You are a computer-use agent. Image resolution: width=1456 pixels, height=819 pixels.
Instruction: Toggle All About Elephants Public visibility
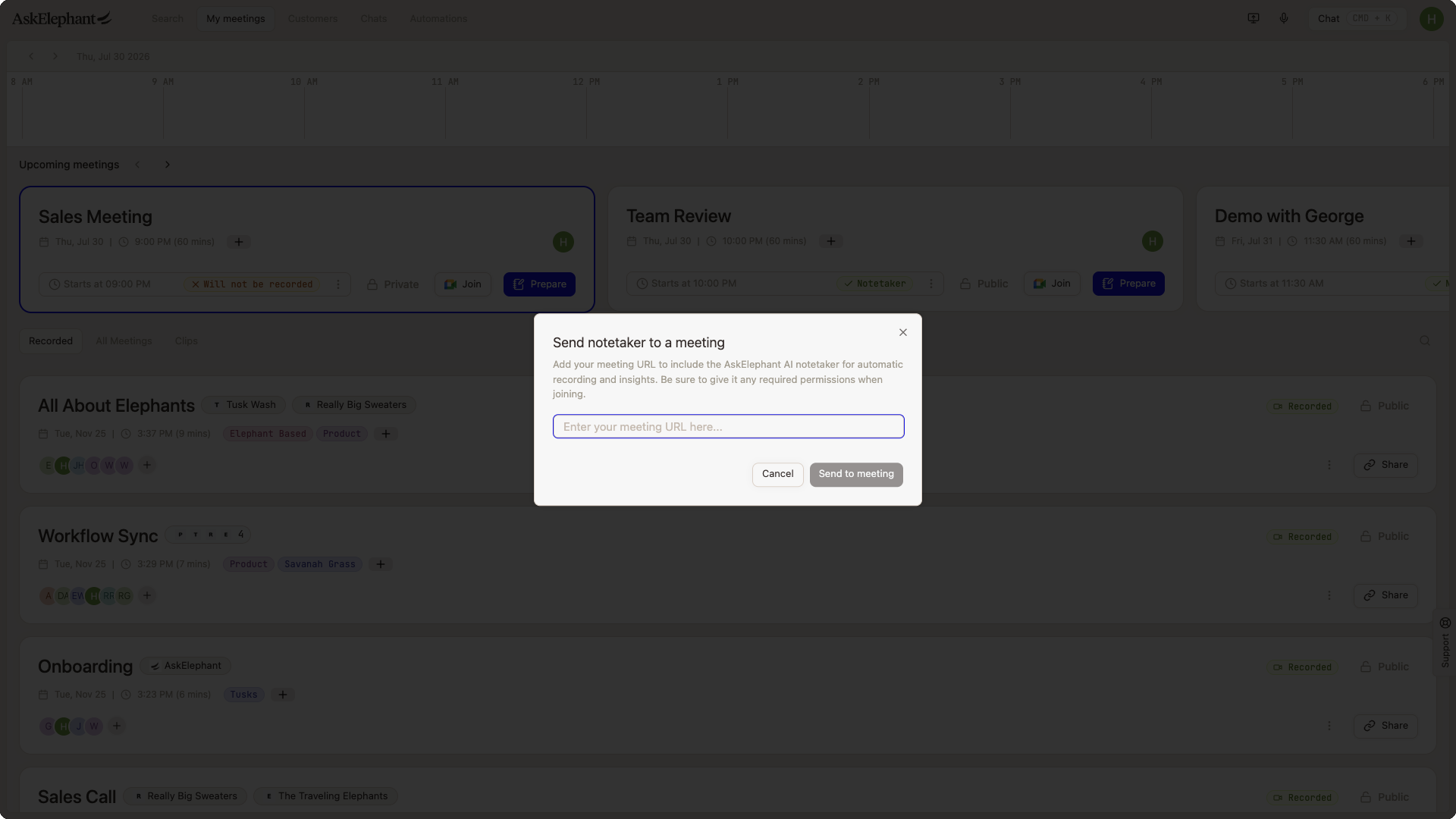click(x=1385, y=406)
